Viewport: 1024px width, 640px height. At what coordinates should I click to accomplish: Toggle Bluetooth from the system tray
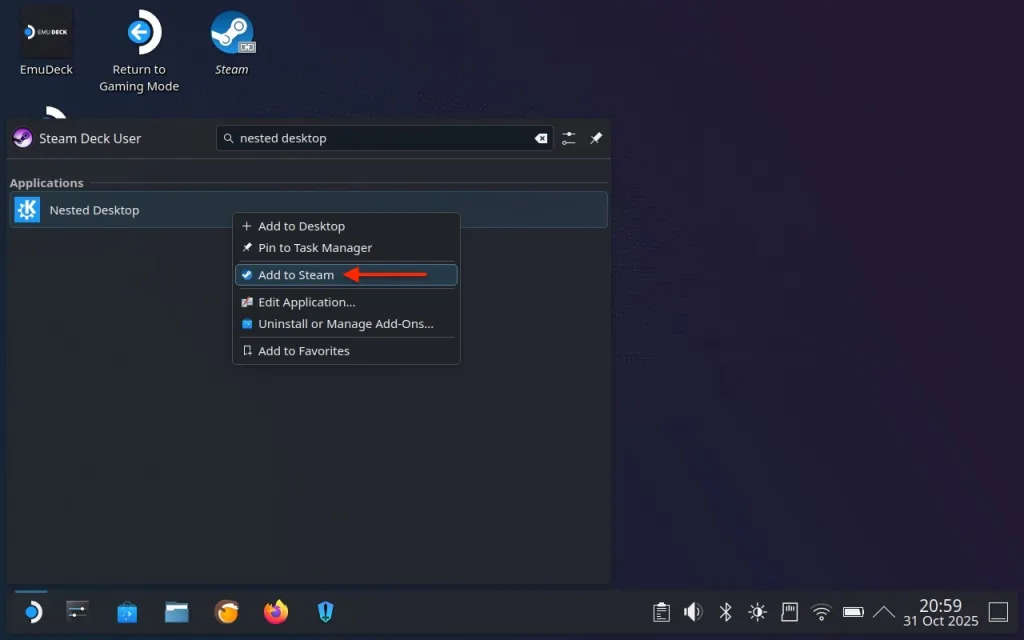point(725,611)
